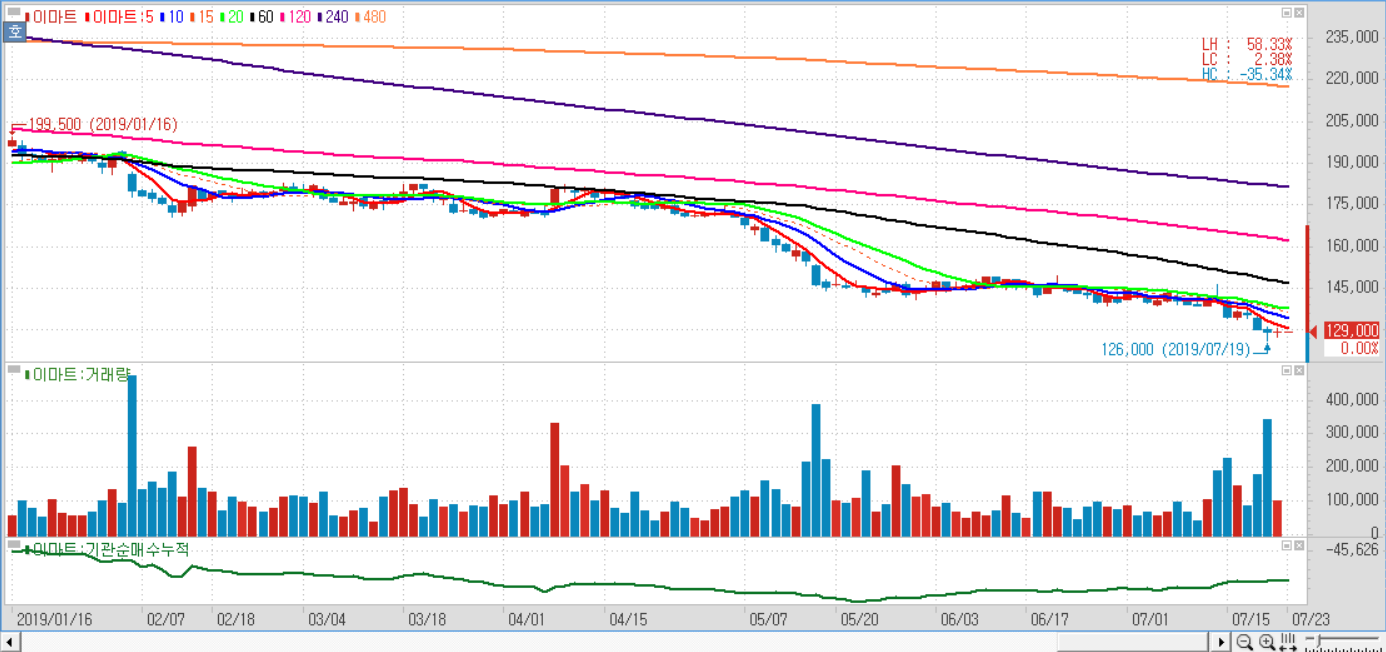Select the 120-day moving average legend

point(295,17)
